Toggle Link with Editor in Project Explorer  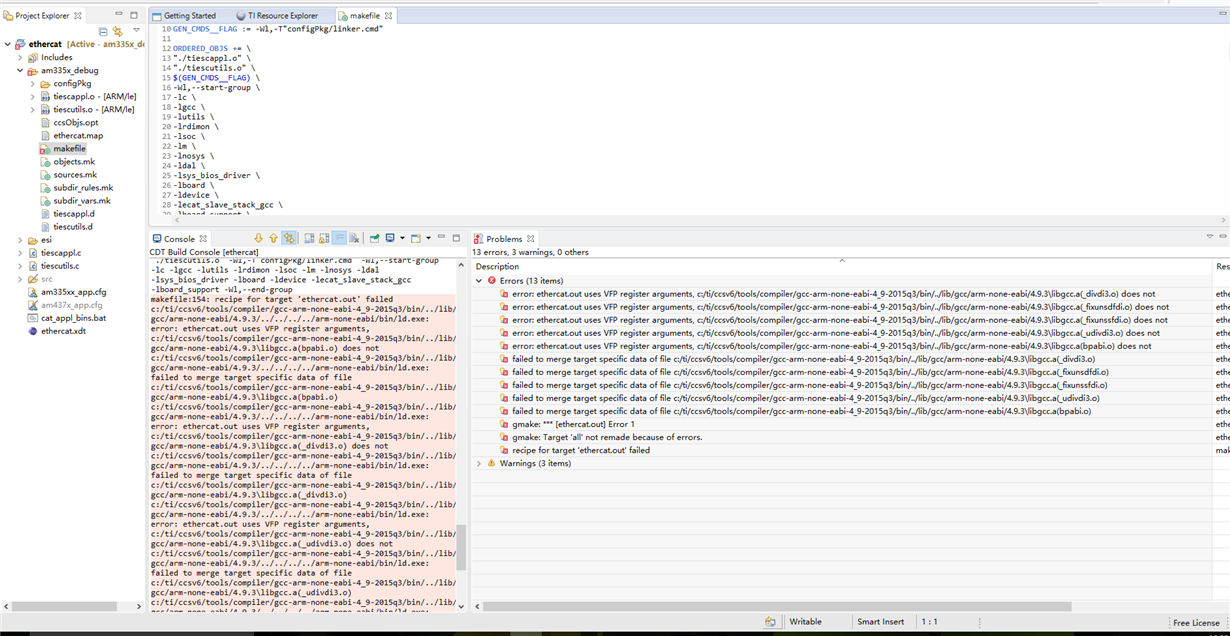(x=118, y=31)
